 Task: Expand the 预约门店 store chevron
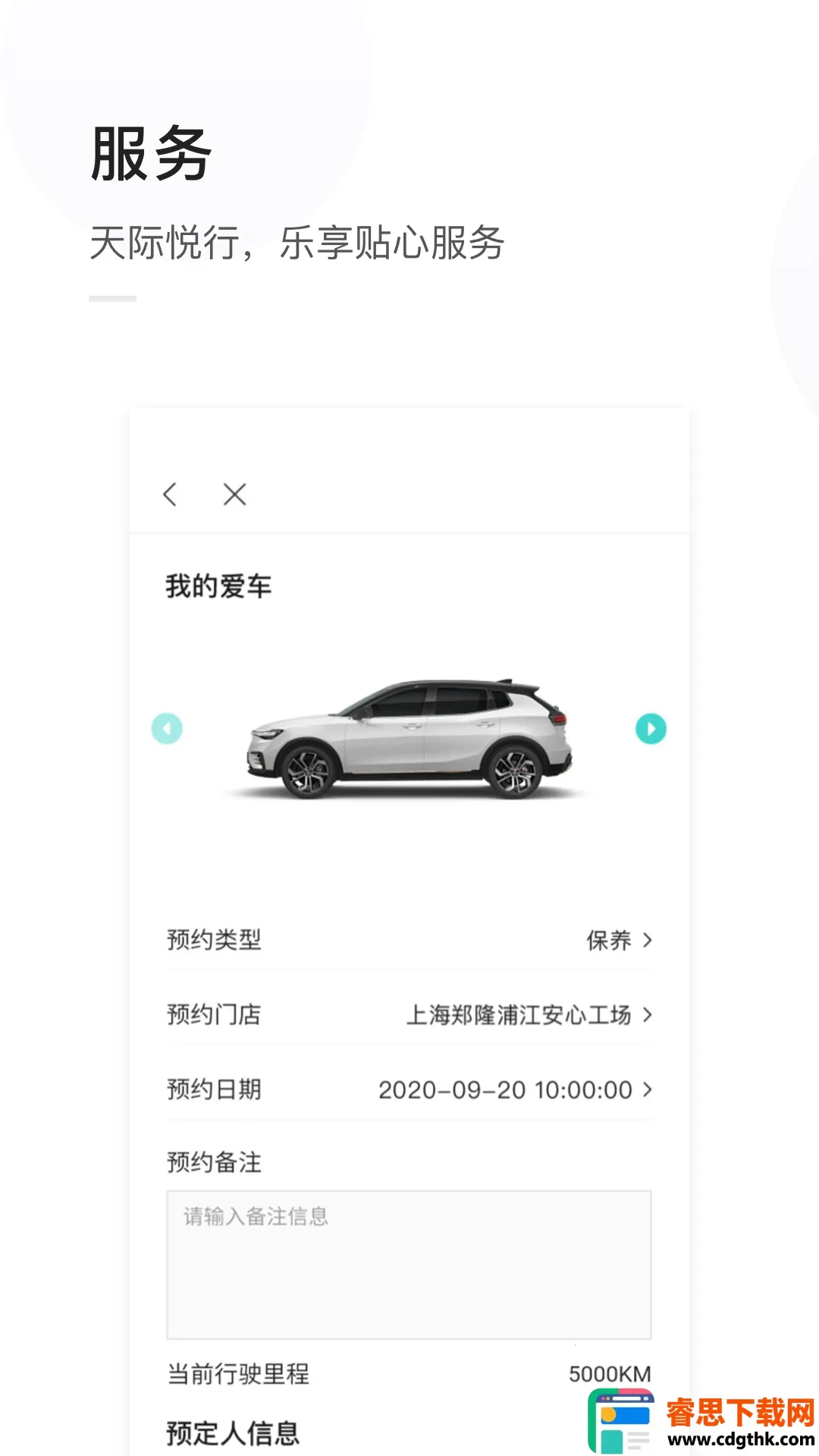(x=647, y=1015)
